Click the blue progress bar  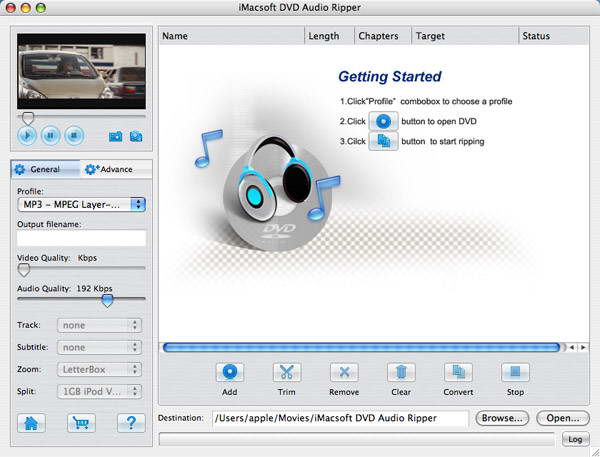click(361, 348)
